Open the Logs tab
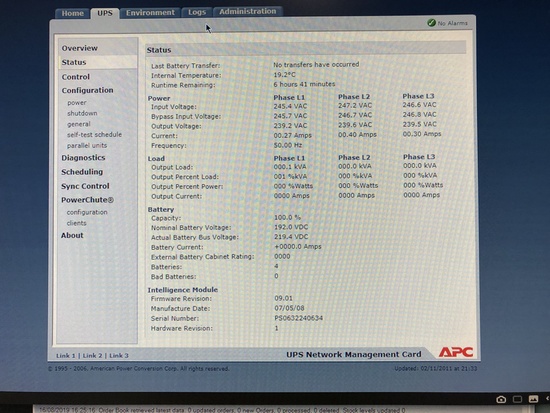The image size is (550, 413). click(197, 12)
